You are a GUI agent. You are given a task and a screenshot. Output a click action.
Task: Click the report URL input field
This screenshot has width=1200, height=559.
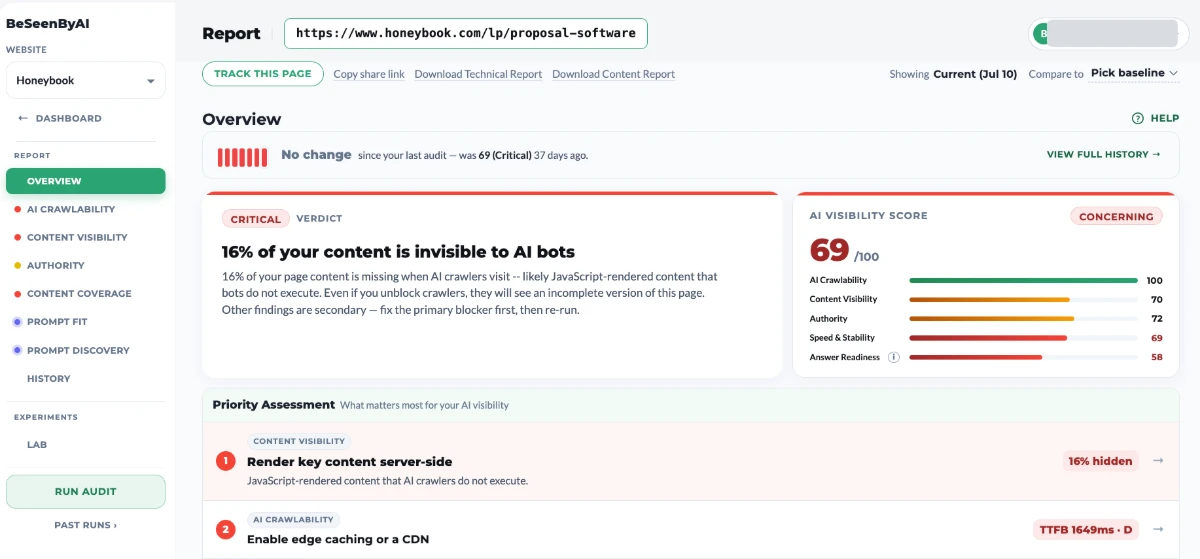pos(466,33)
